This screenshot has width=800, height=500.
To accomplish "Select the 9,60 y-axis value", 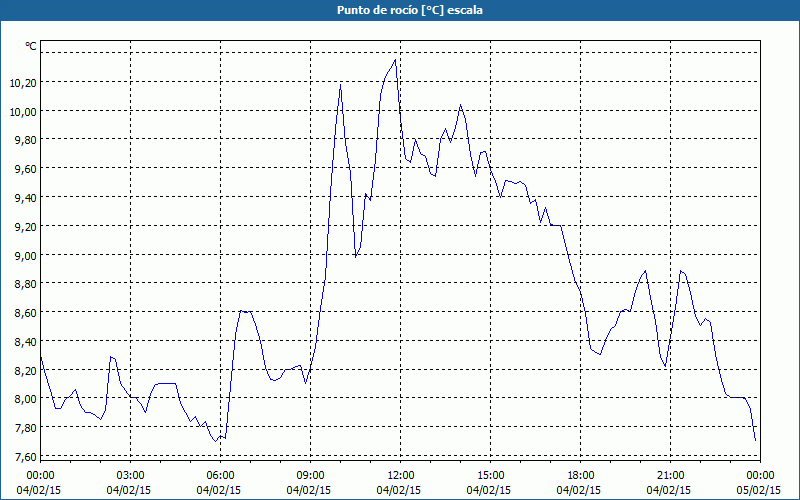I will click(x=26, y=168).
